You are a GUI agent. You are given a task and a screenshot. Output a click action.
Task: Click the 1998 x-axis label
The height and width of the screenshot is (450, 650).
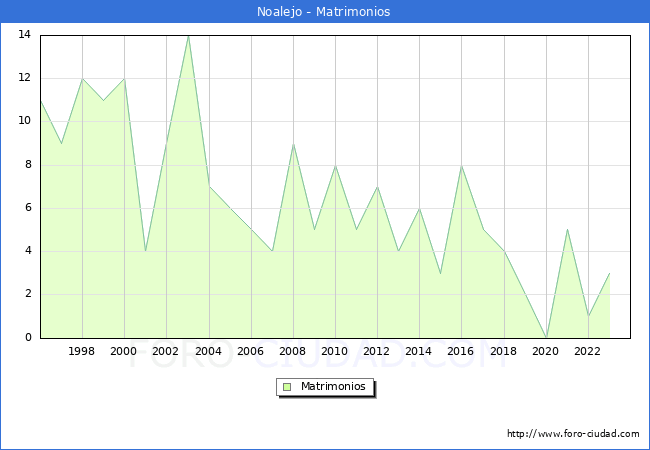point(81,351)
